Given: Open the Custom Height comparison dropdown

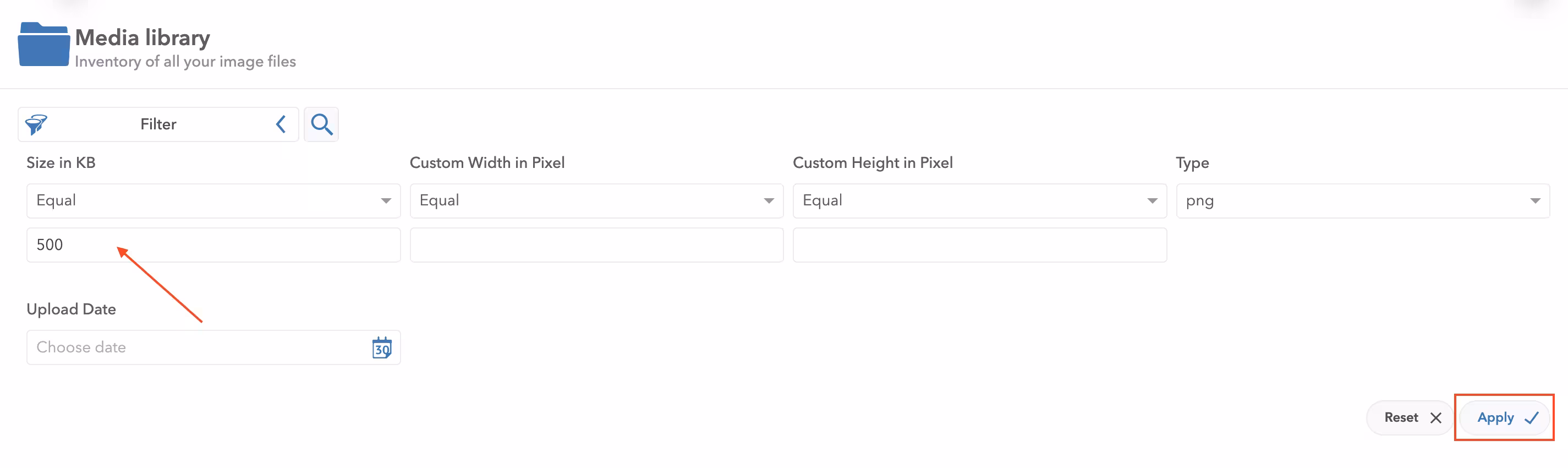Looking at the screenshot, I should pyautogui.click(x=979, y=200).
